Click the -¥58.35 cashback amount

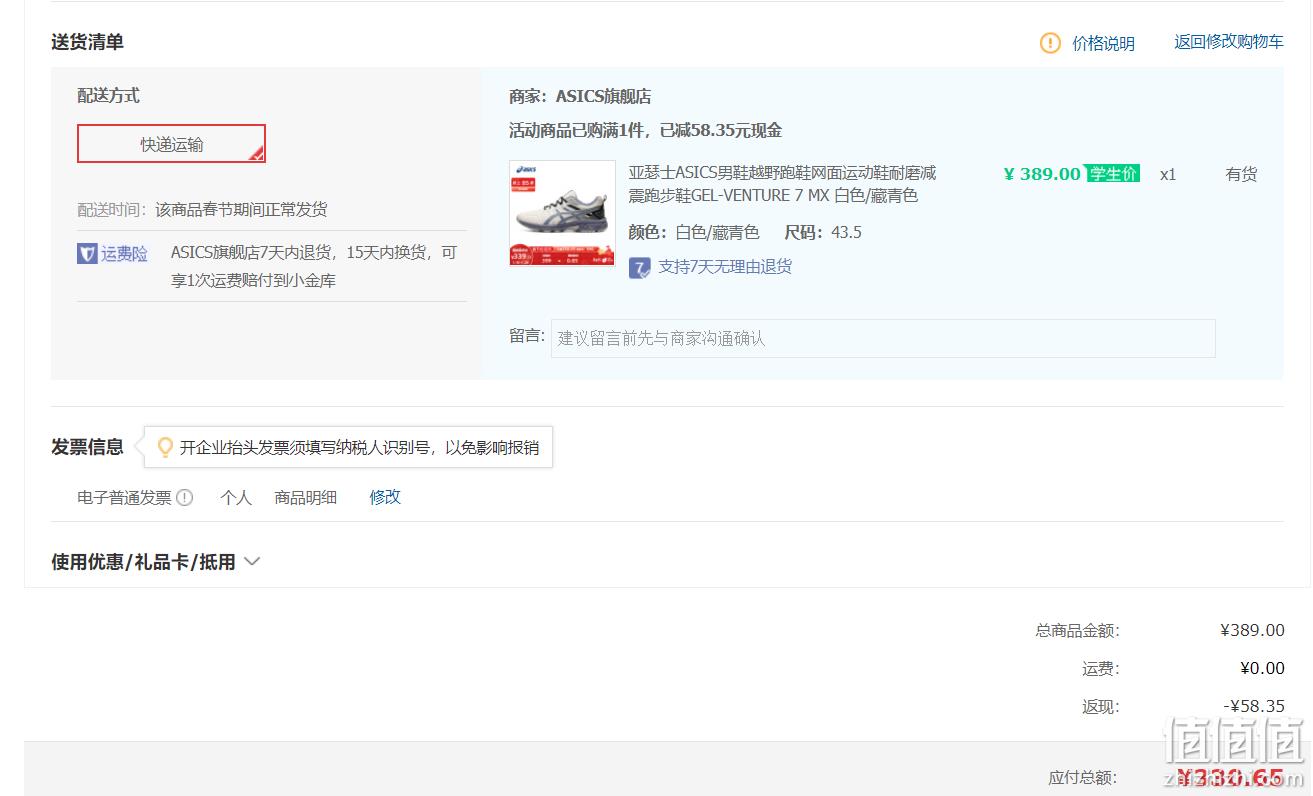[1254, 706]
